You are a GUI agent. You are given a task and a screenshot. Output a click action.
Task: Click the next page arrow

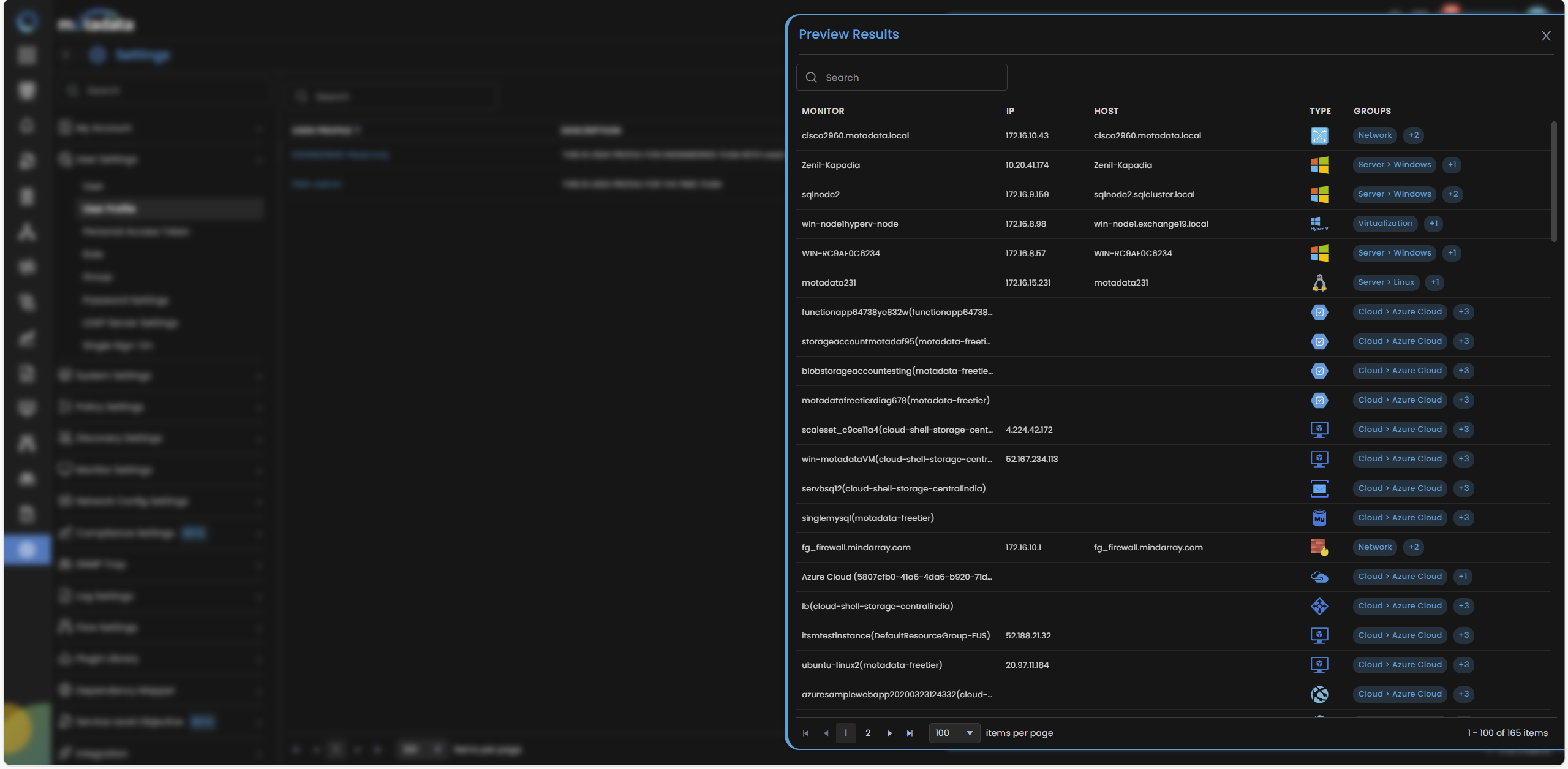889,733
